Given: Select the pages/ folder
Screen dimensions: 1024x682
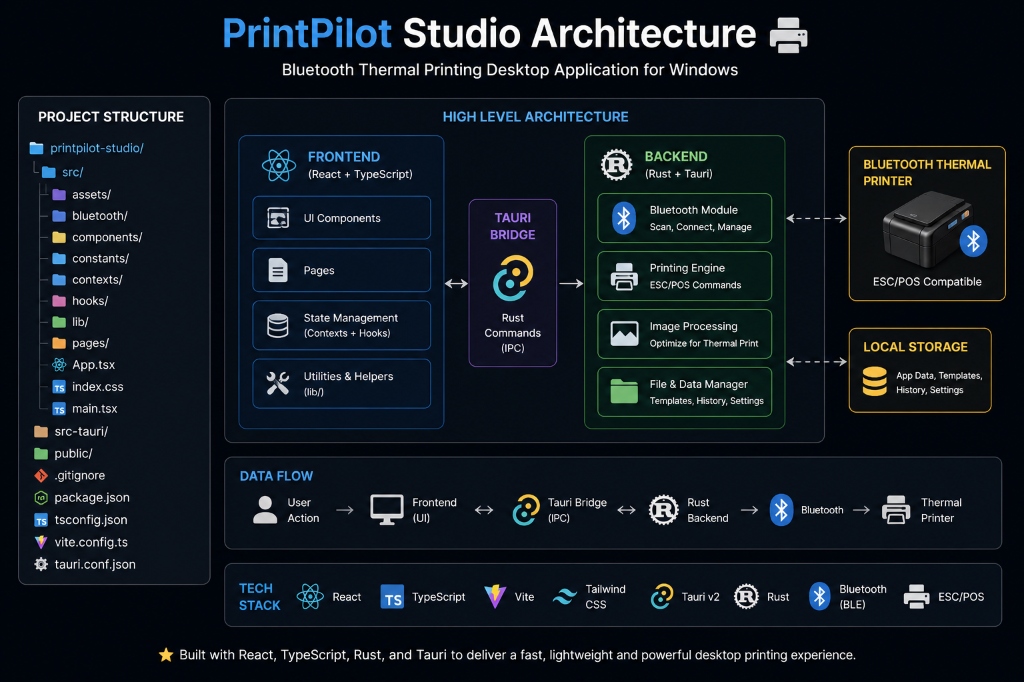Looking at the screenshot, I should tap(80, 343).
